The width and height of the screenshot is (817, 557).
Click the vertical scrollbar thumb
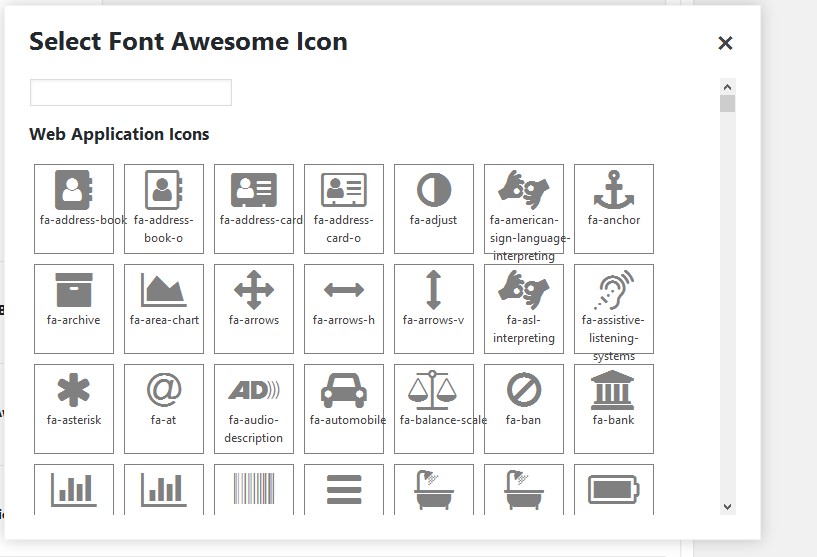pos(727,103)
